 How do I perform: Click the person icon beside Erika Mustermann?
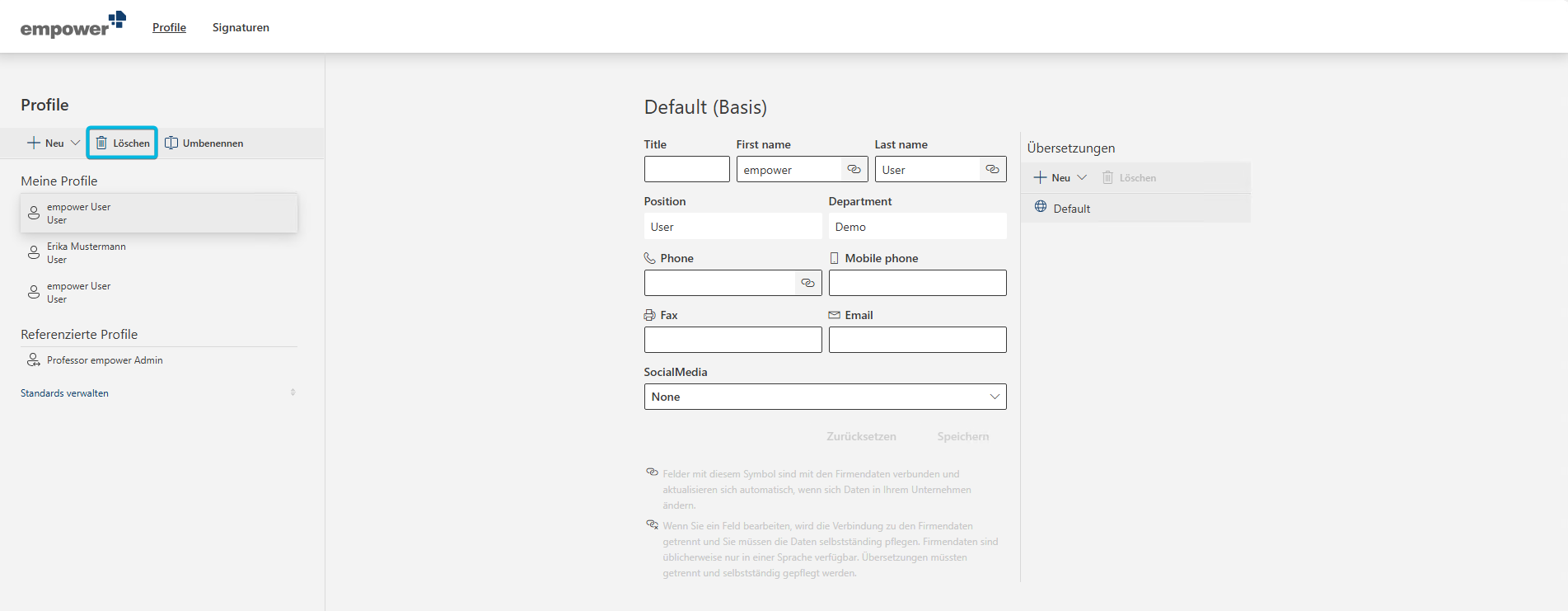tap(34, 252)
